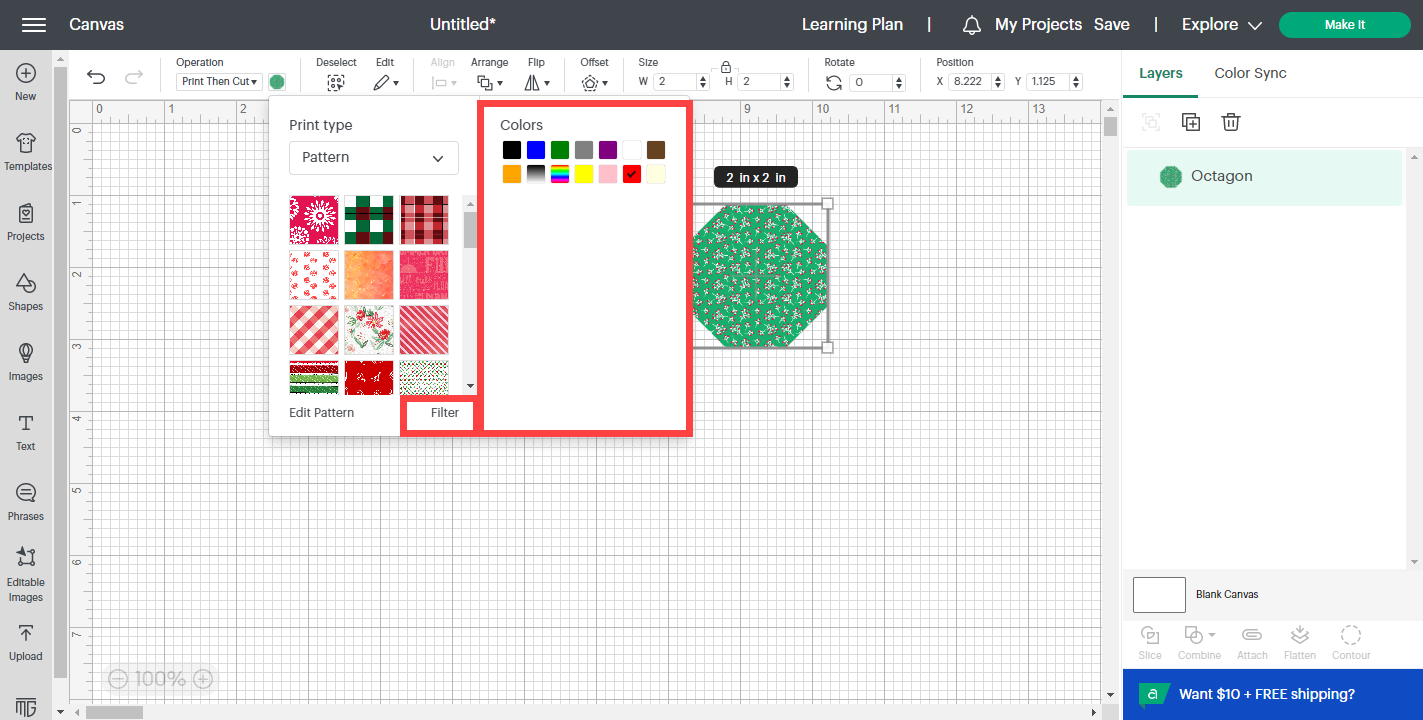
Task: Uncheck the red color filter swatch
Action: coord(631,173)
